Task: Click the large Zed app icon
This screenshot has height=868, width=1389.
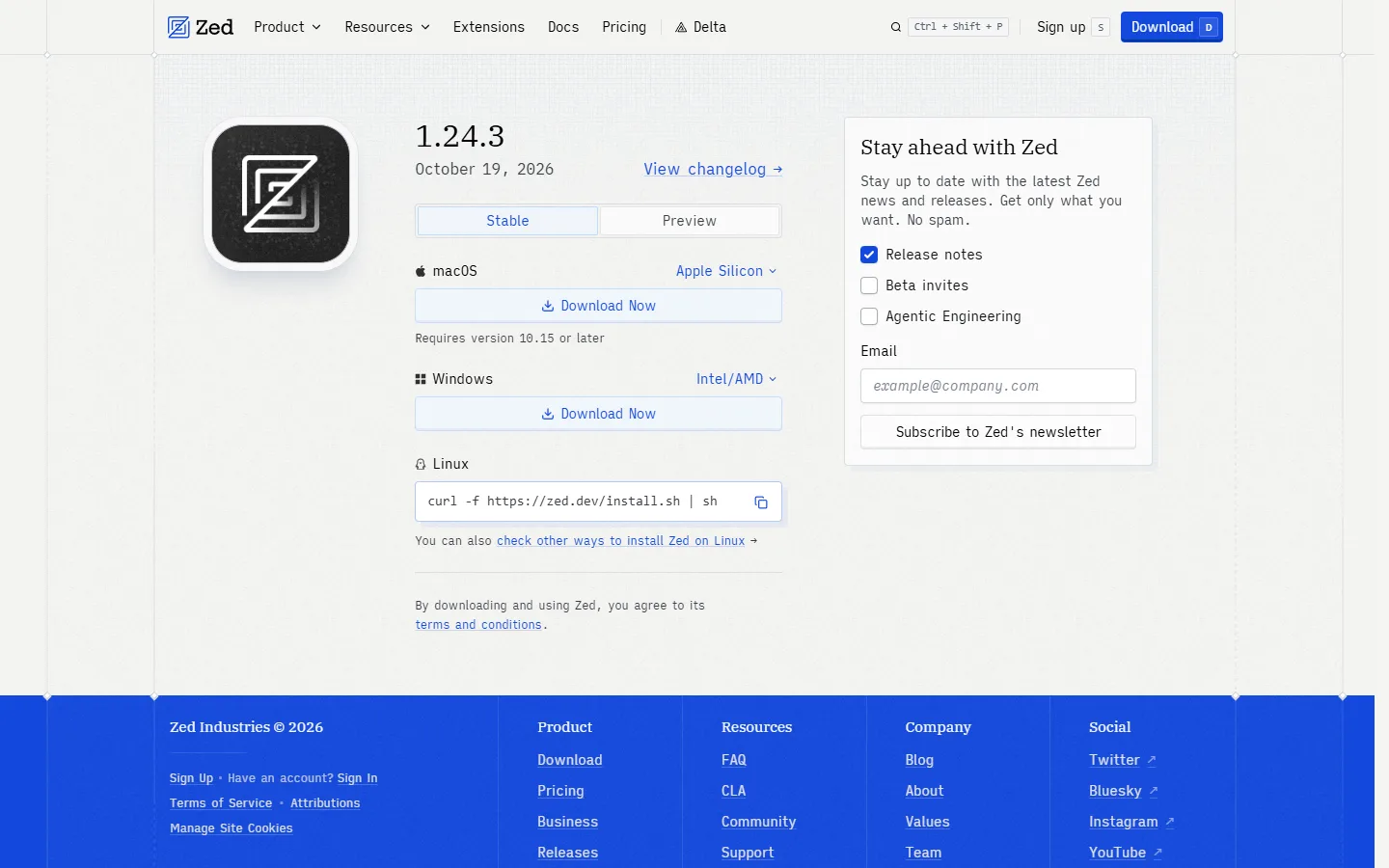Action: [x=281, y=194]
